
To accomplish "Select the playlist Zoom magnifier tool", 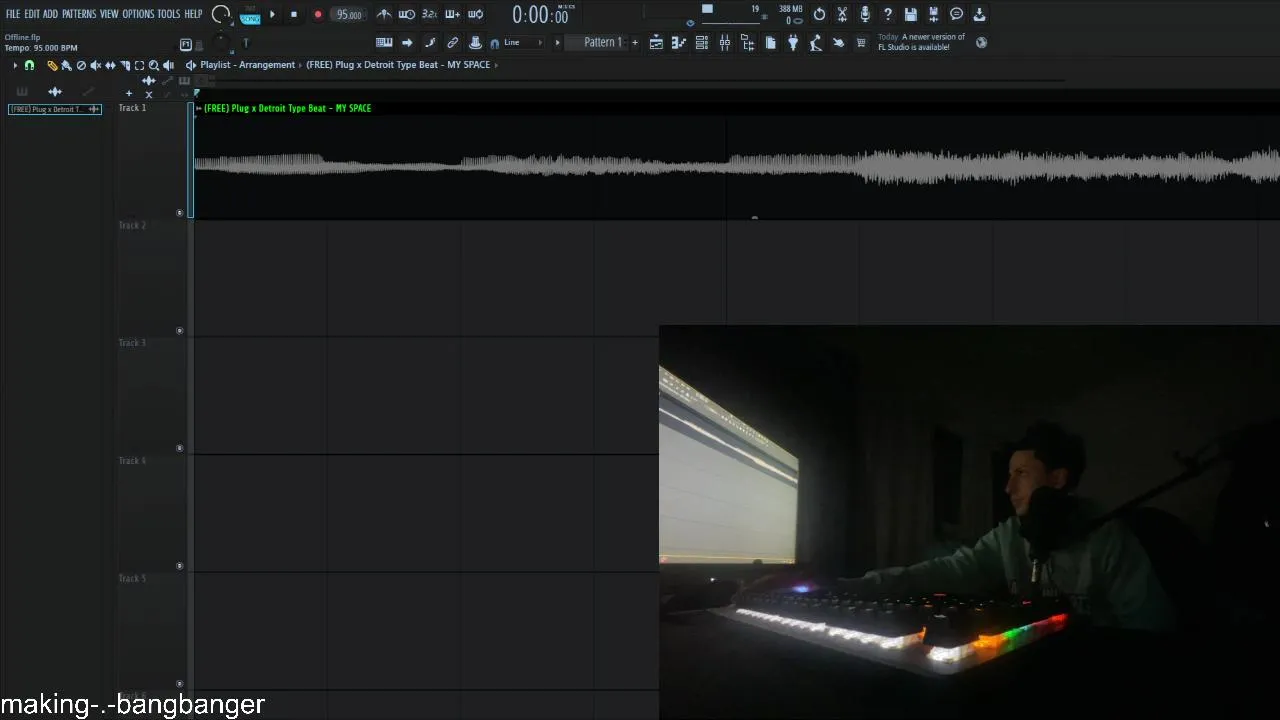I will [x=153, y=65].
